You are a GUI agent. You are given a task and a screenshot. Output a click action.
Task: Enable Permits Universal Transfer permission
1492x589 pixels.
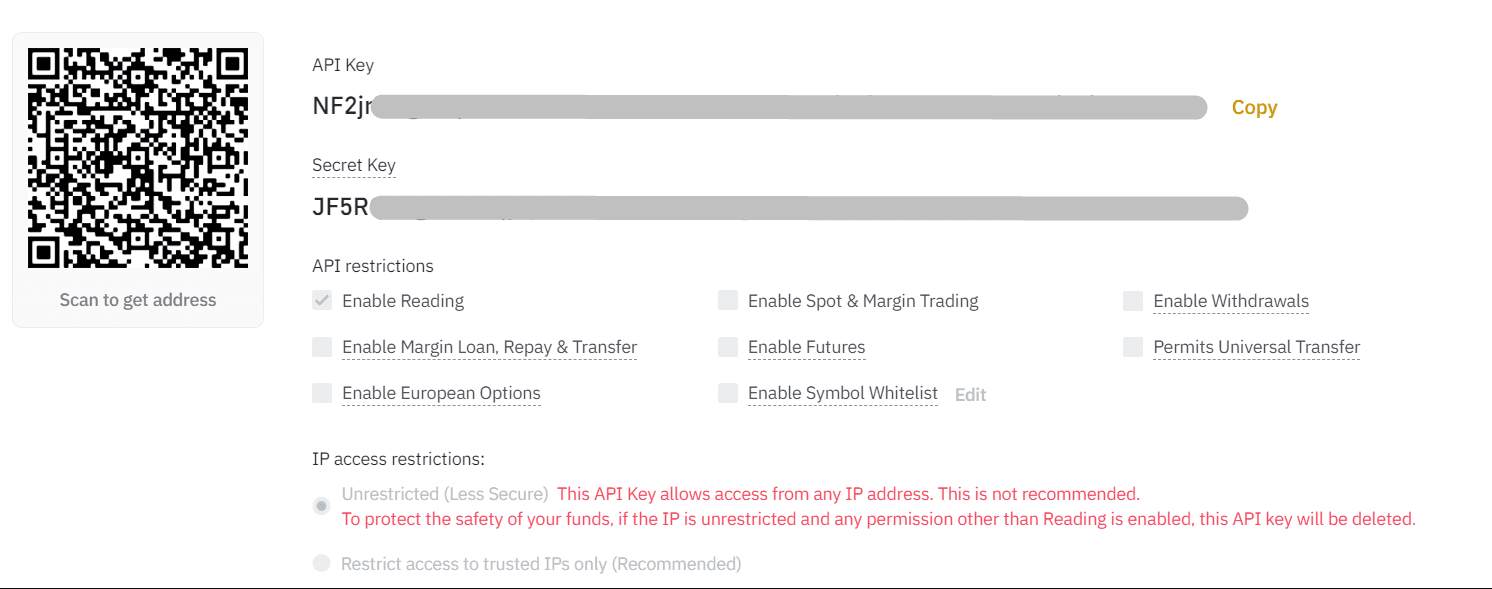[1133, 347]
